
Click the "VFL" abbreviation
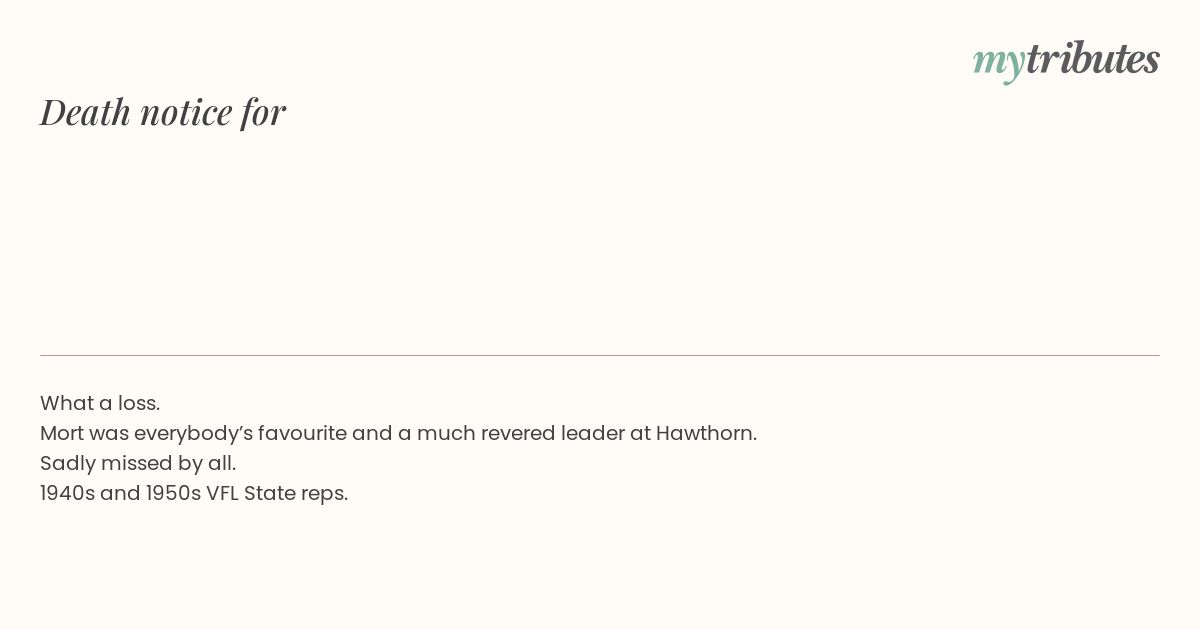222,493
